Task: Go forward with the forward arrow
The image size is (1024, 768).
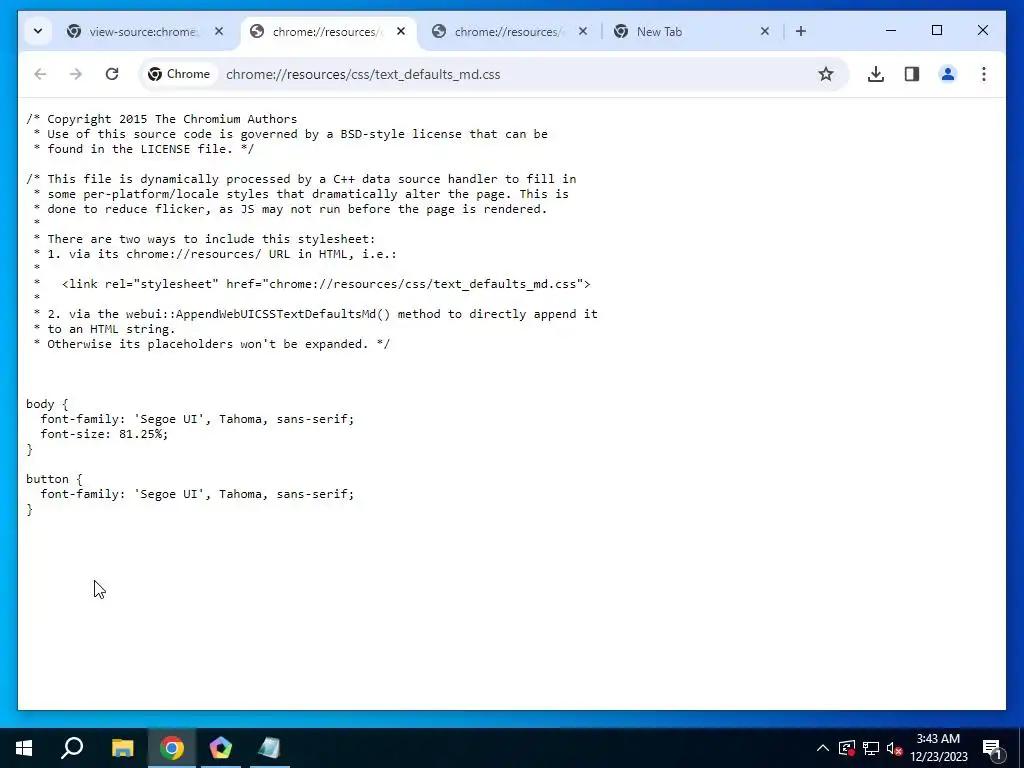Action: point(76,74)
